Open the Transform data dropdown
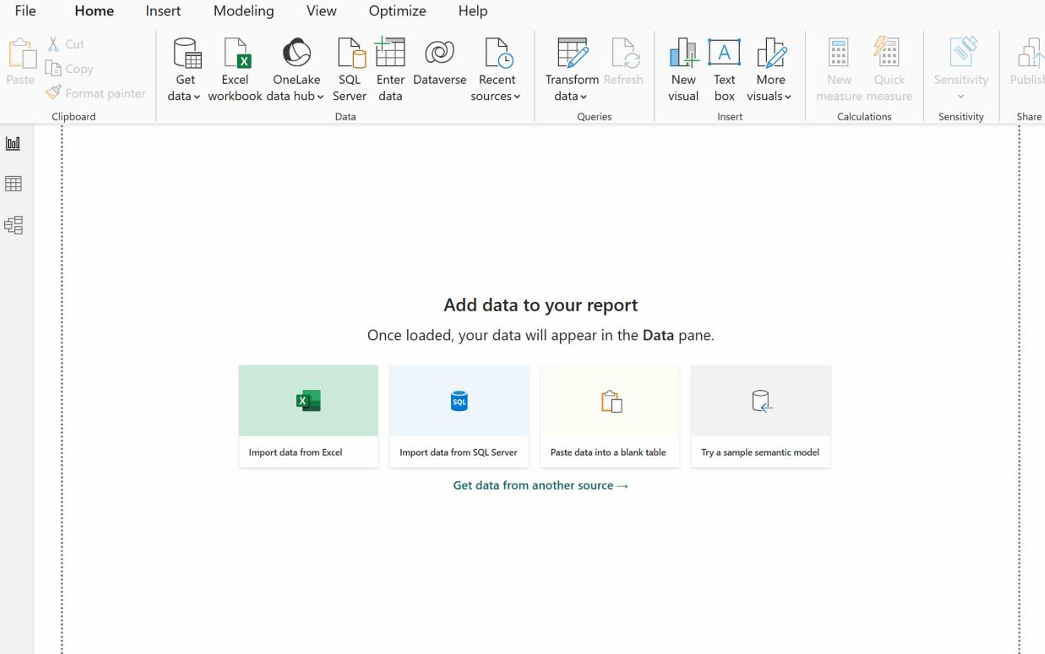Screen dimensions: 1045x654 click(572, 70)
